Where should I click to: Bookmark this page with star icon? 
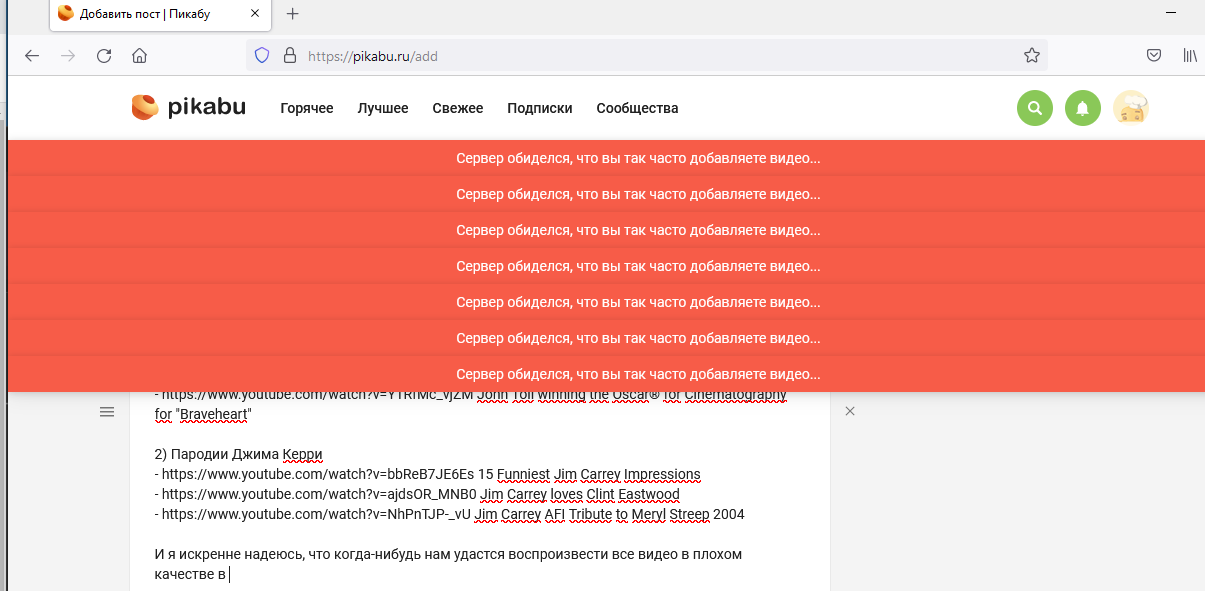[x=1032, y=56]
